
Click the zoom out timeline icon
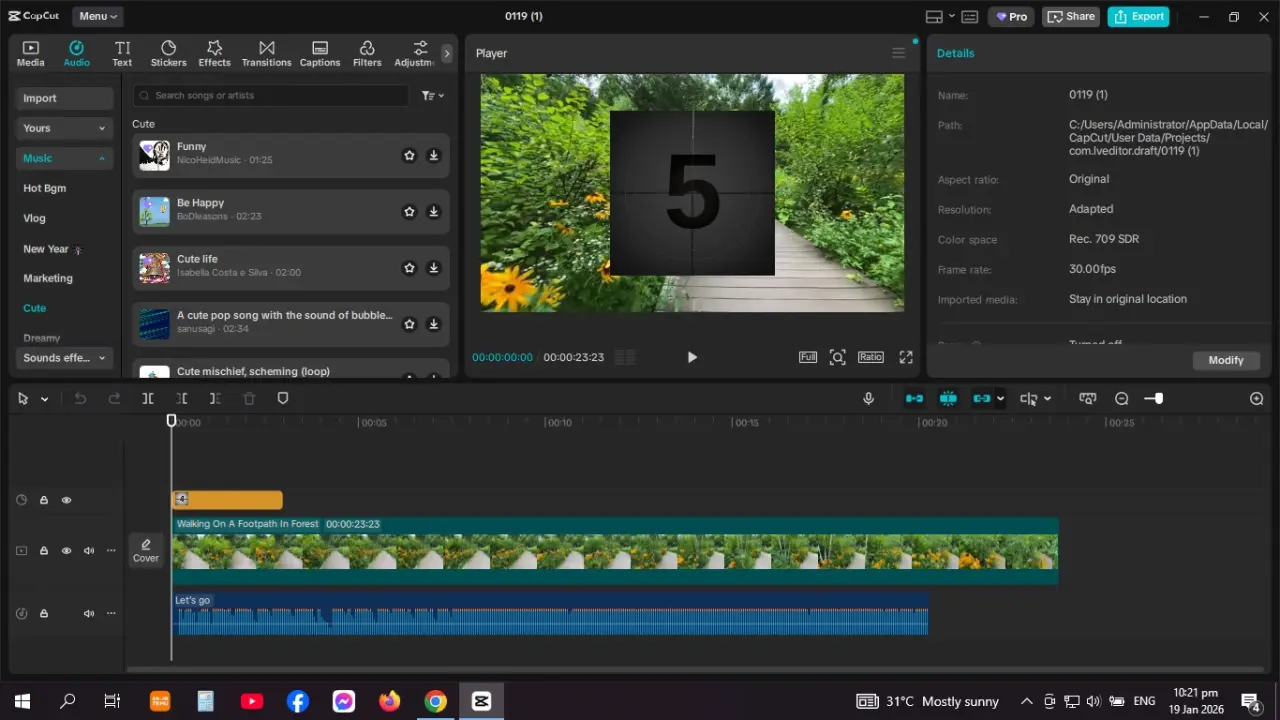point(1121,398)
